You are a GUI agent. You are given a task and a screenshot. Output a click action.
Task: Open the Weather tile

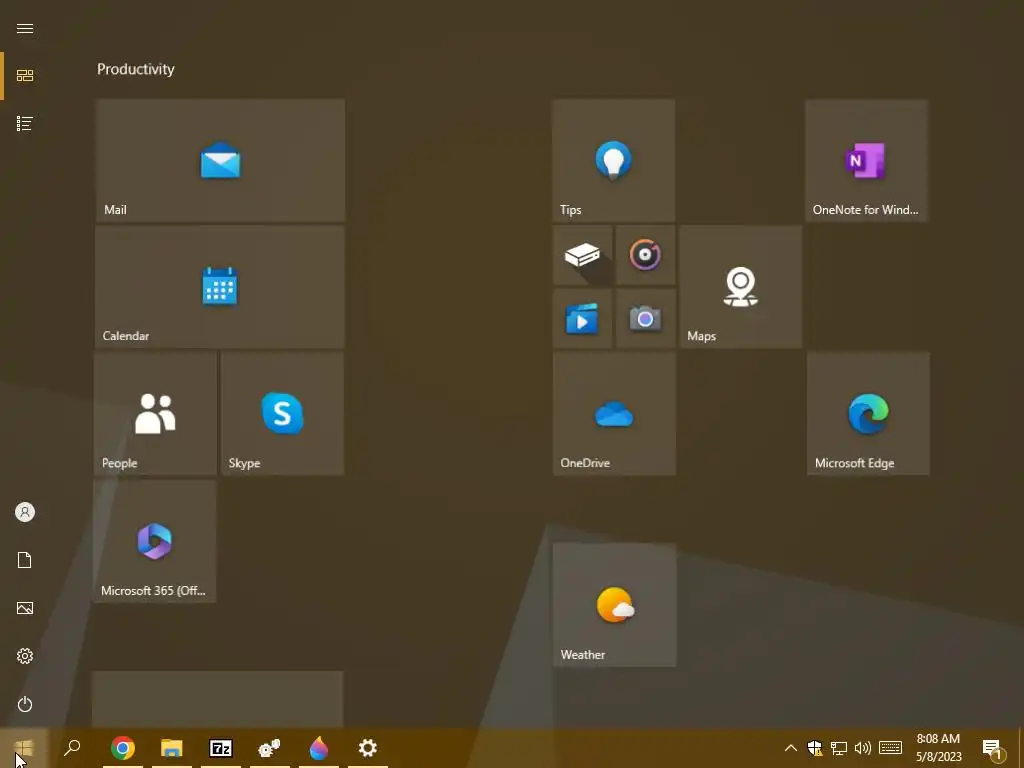tap(615, 605)
